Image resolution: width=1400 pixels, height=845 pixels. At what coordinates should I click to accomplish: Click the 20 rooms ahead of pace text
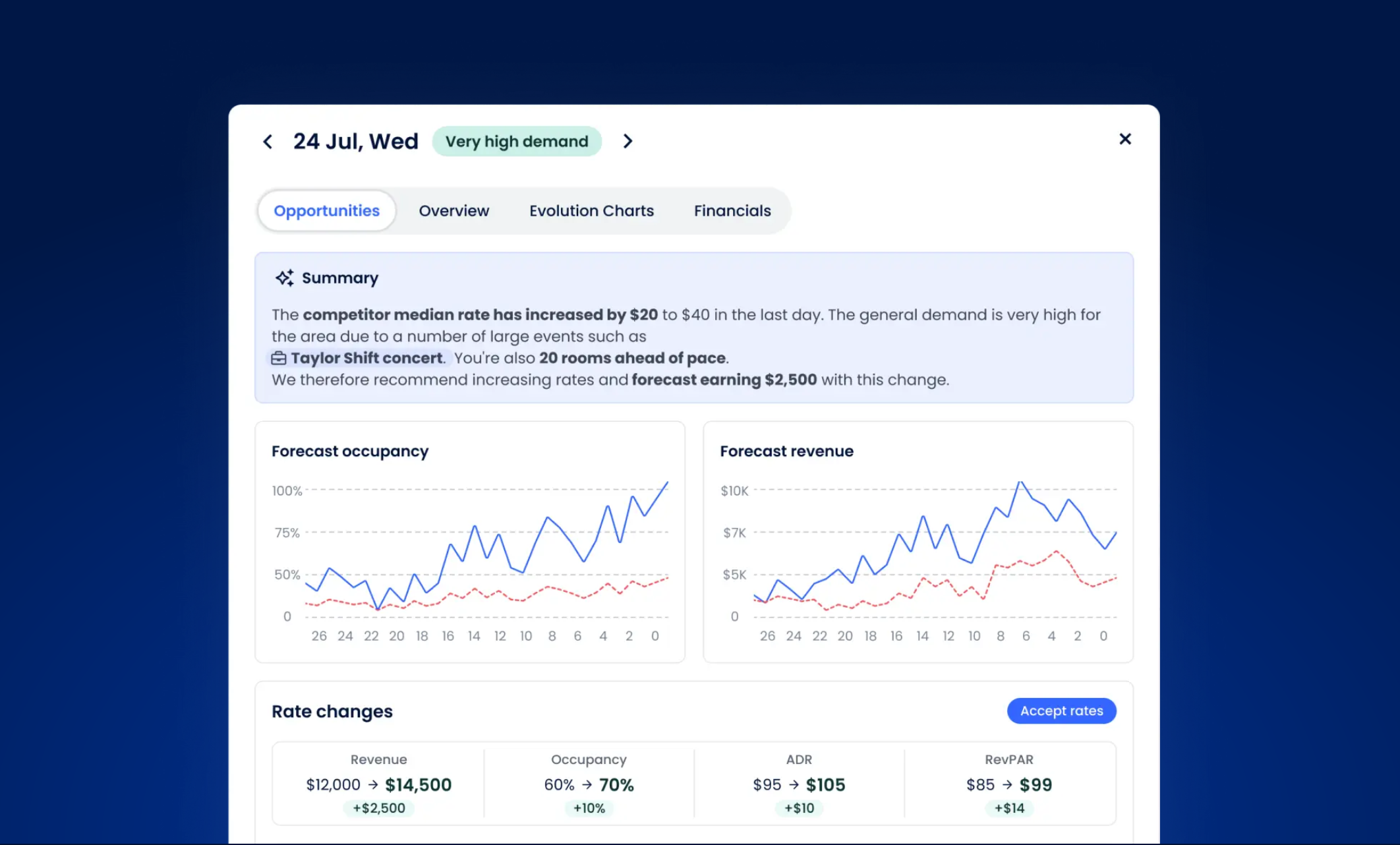point(632,358)
